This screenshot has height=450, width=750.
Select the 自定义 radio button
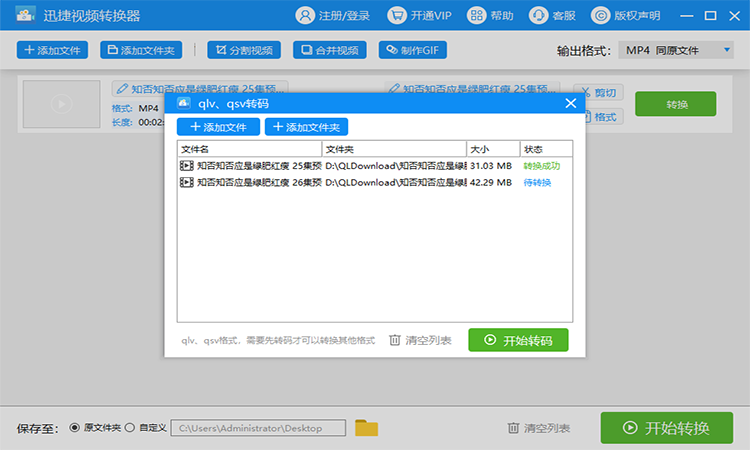coord(130,428)
